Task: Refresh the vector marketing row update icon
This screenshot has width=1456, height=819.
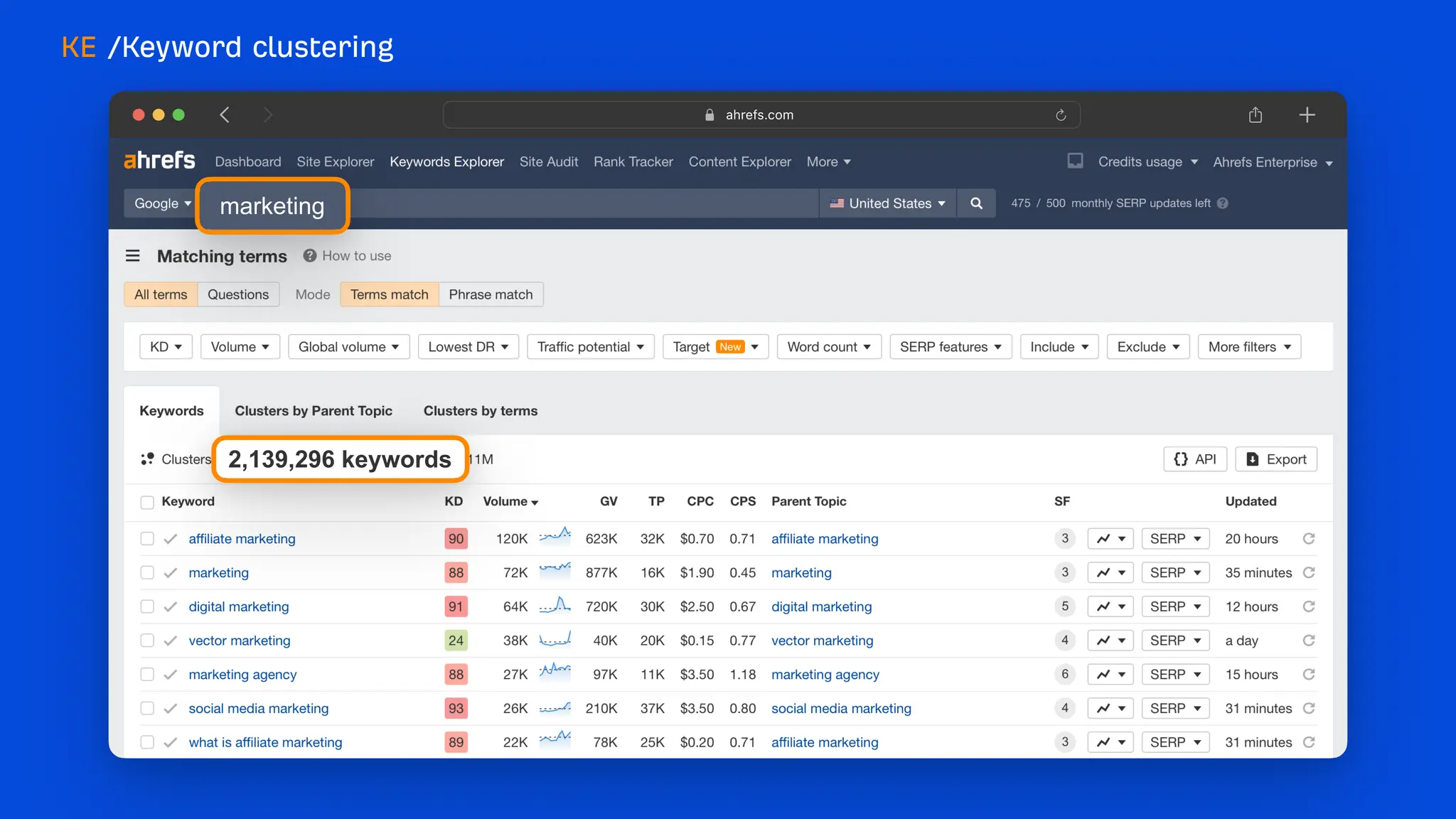Action: (x=1309, y=641)
